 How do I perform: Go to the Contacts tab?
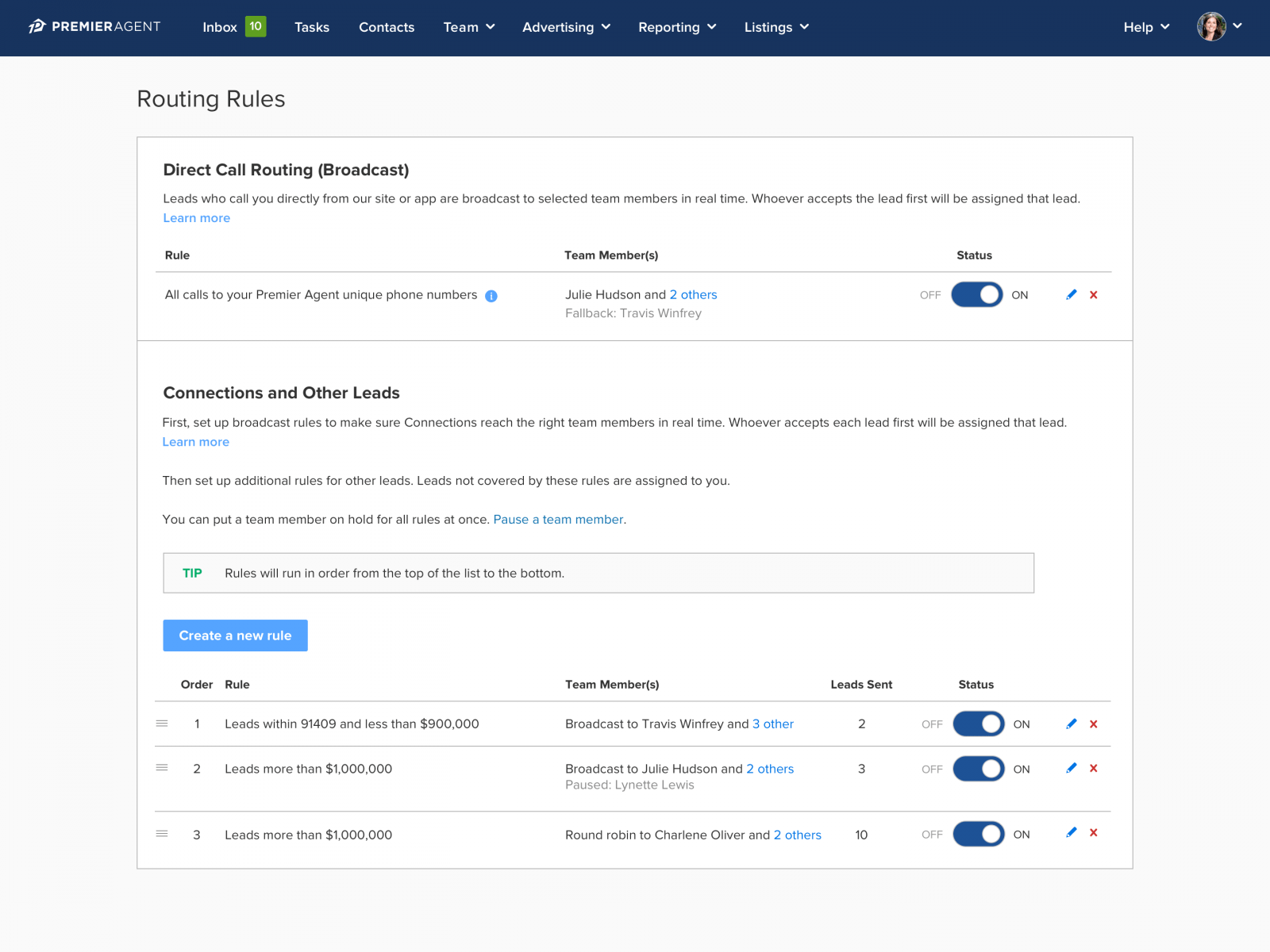tap(387, 27)
